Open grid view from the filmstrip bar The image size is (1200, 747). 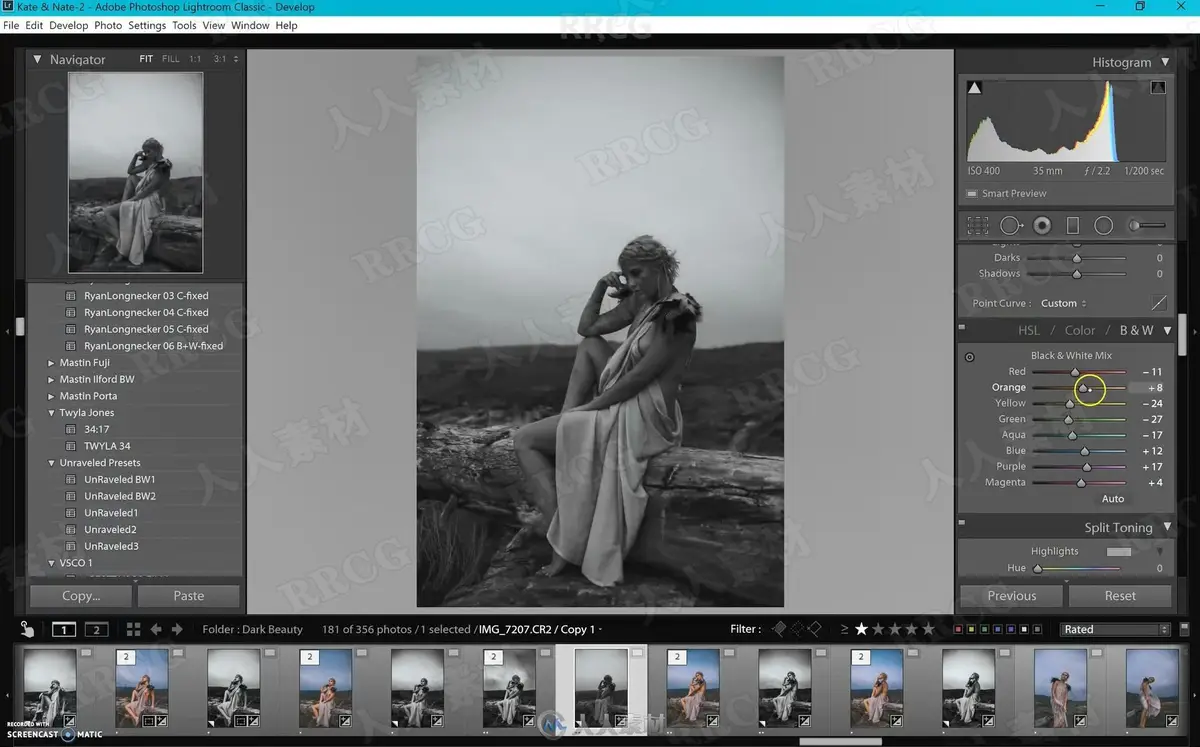(133, 629)
